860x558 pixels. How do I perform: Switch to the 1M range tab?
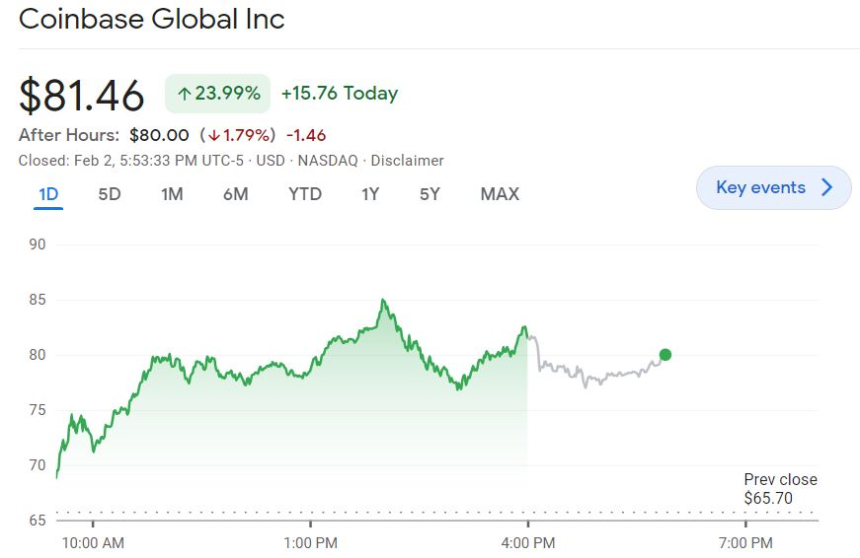[172, 194]
